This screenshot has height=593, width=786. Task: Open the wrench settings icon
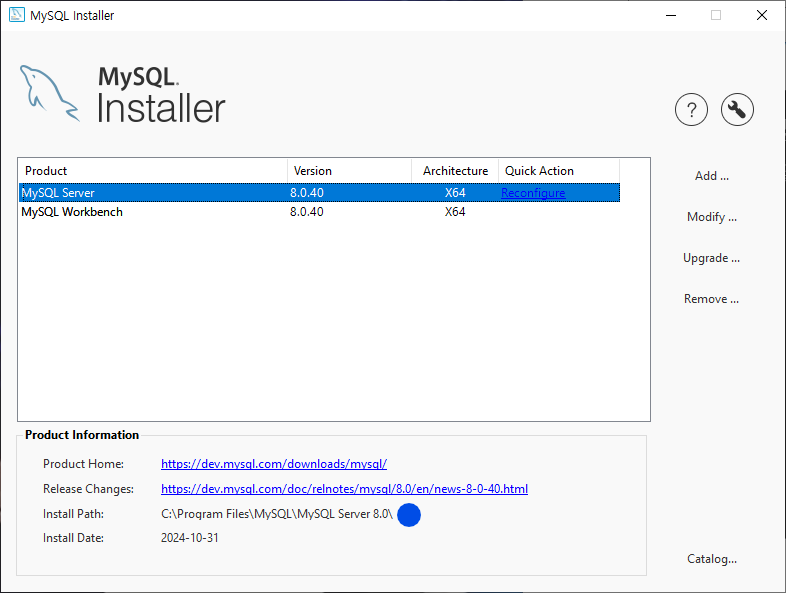(x=737, y=109)
